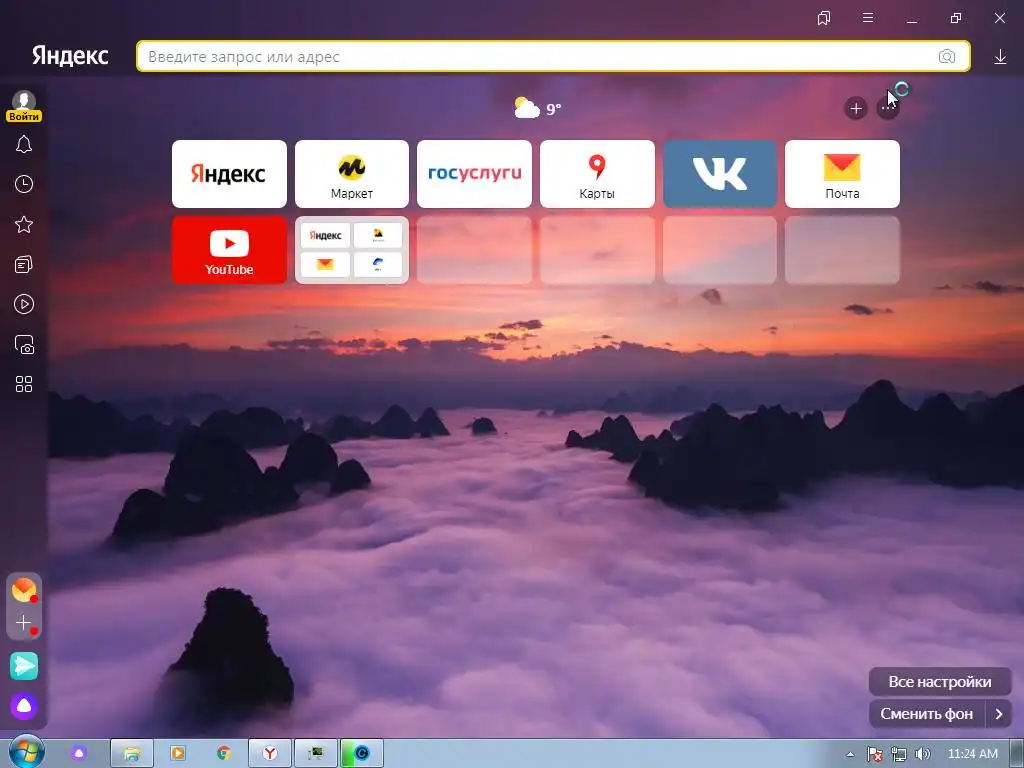This screenshot has height=768, width=1024.
Task: Open the Маркет tile
Action: coord(352,174)
